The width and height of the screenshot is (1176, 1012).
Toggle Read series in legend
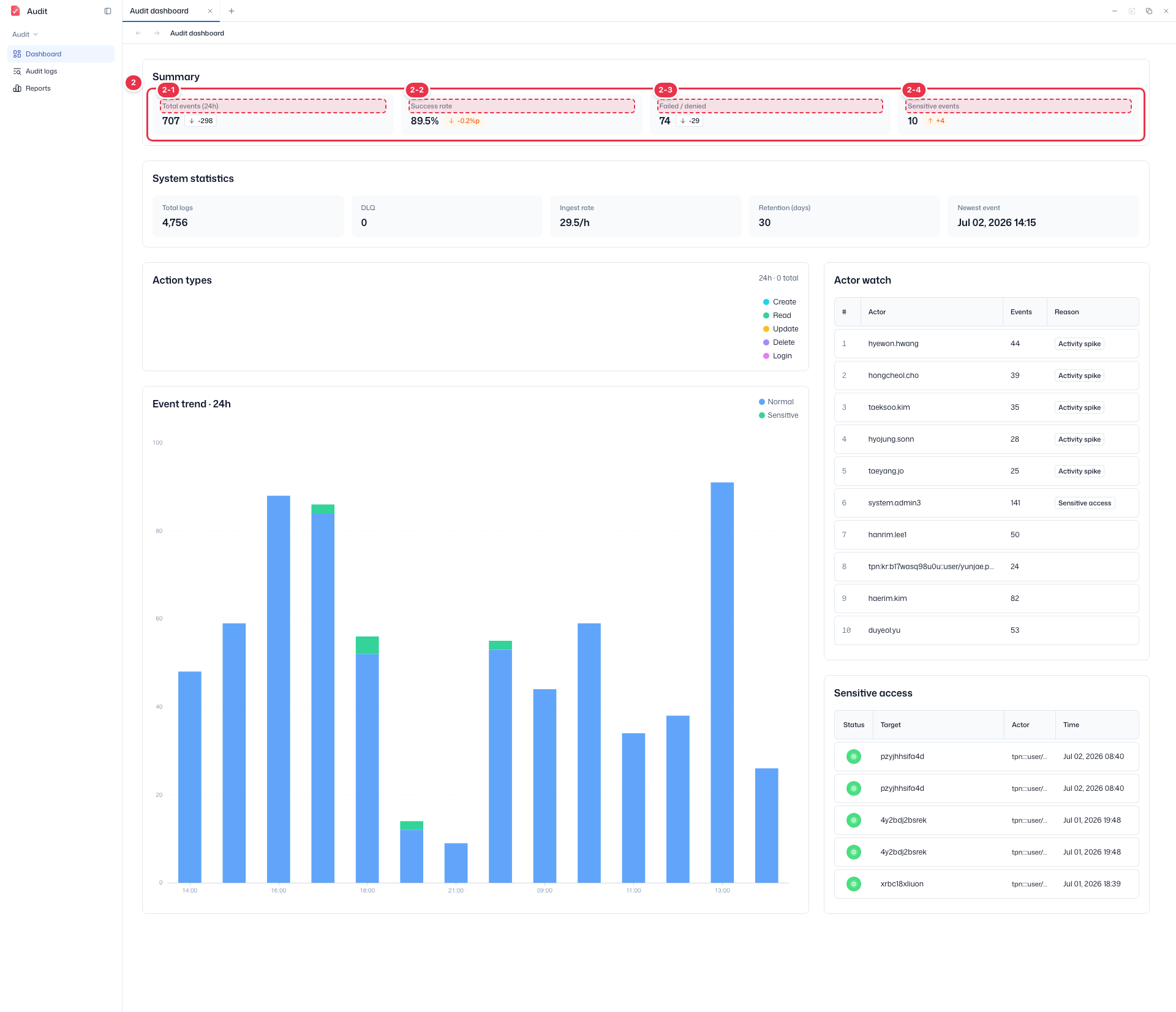coord(777,315)
